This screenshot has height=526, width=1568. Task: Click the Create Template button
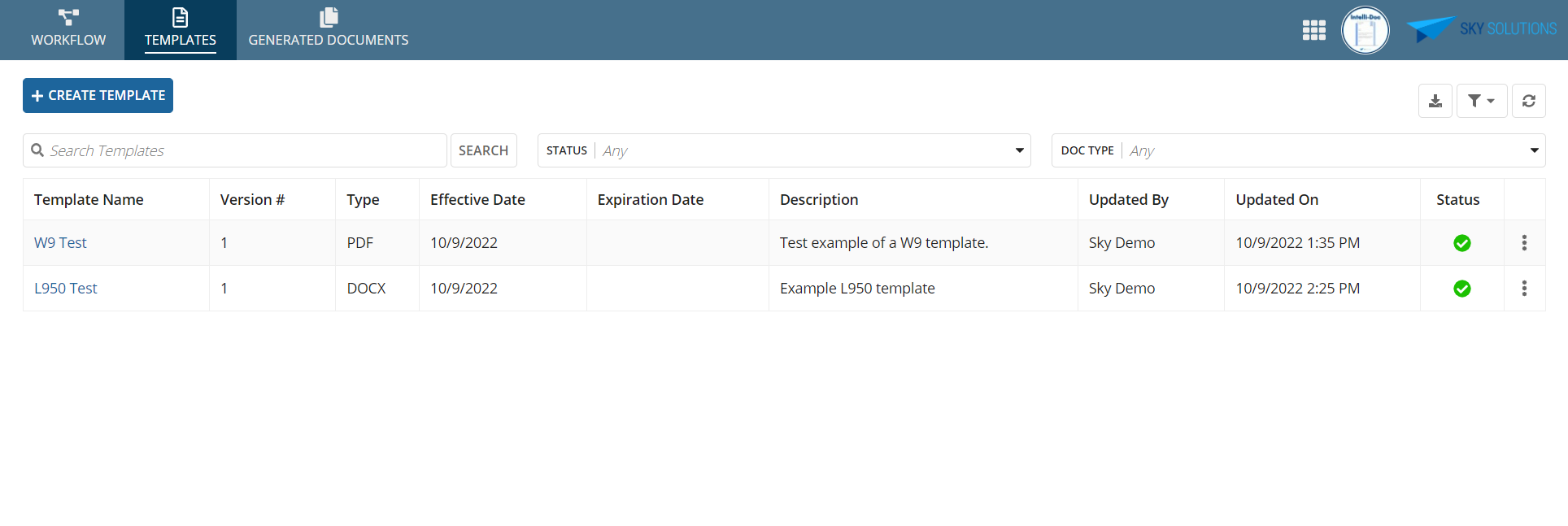(98, 95)
